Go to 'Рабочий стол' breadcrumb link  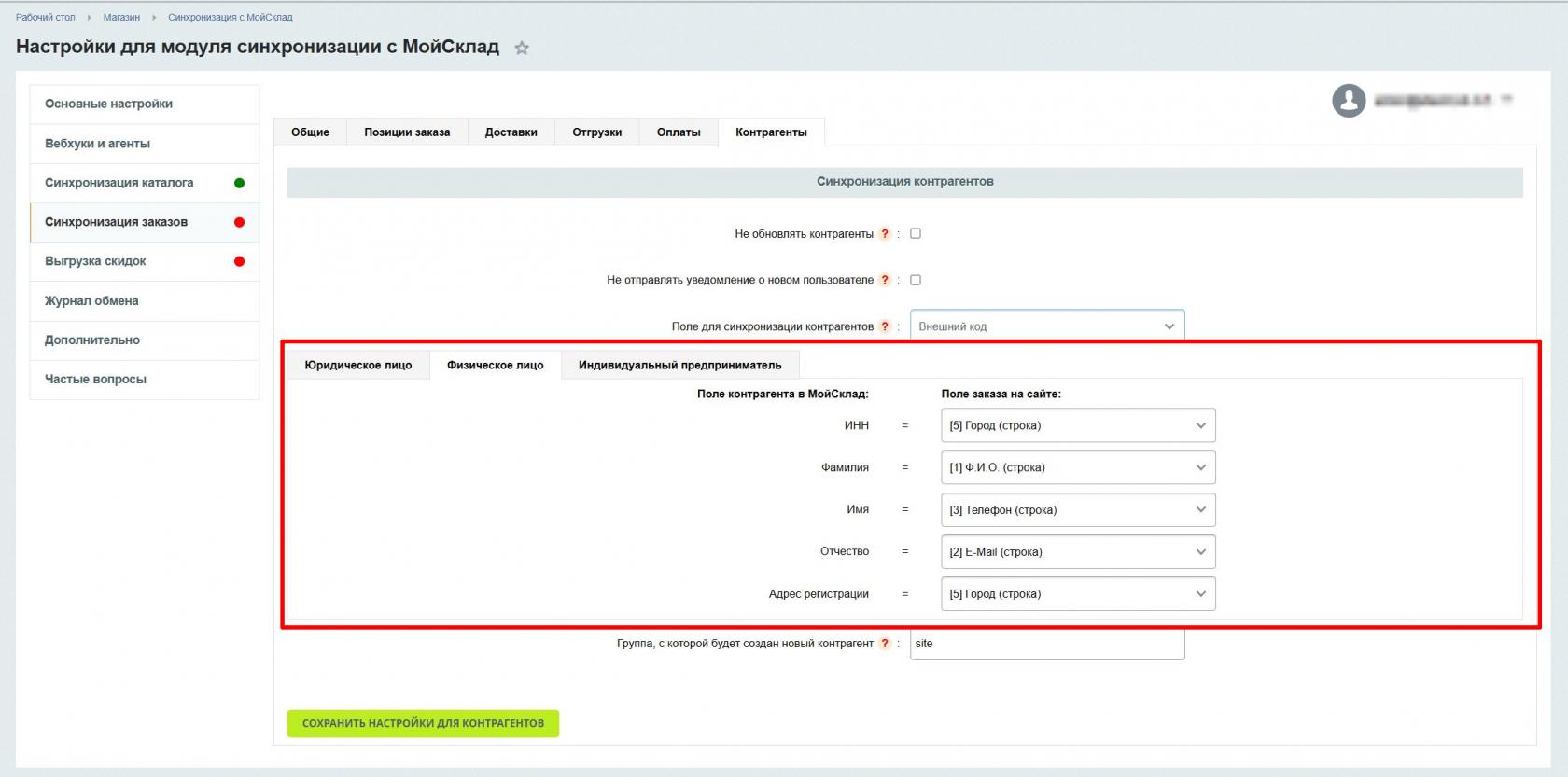point(46,17)
